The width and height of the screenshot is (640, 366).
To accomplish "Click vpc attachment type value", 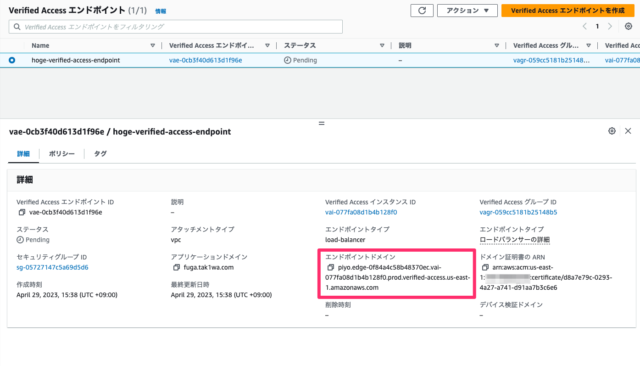I will 176,240.
